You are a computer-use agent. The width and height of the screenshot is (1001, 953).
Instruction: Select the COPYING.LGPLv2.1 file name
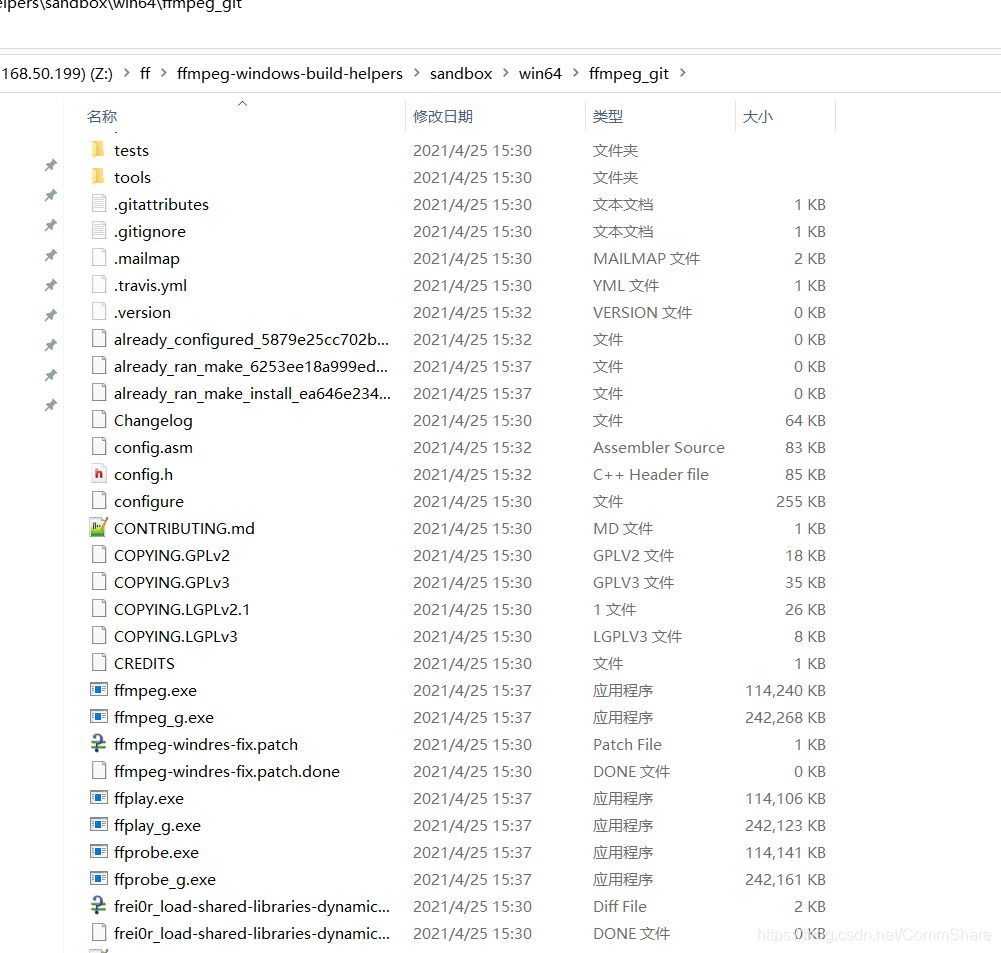point(182,610)
